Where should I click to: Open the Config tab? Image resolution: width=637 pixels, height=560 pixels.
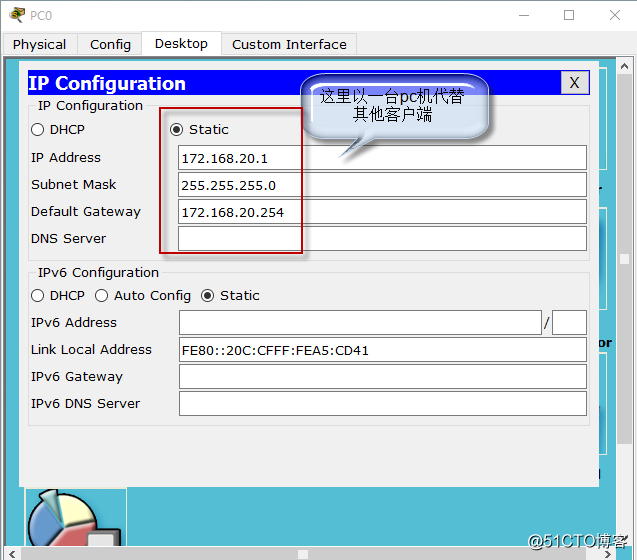110,44
